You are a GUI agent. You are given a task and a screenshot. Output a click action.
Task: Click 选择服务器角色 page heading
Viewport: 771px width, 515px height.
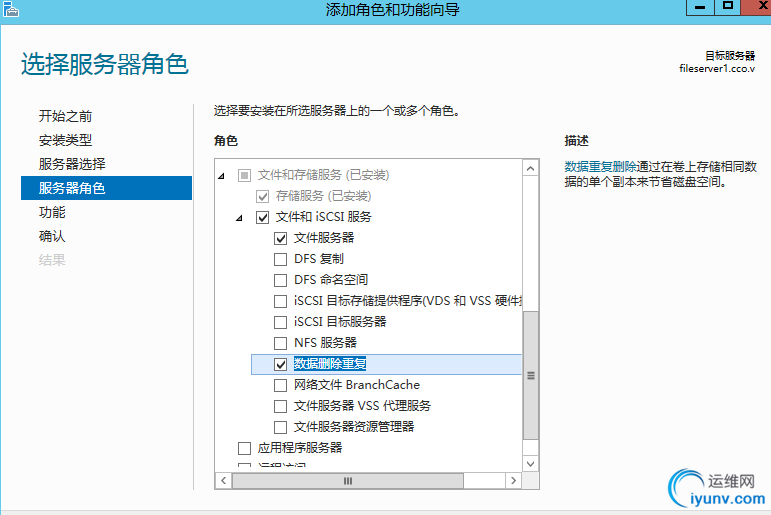coord(105,64)
